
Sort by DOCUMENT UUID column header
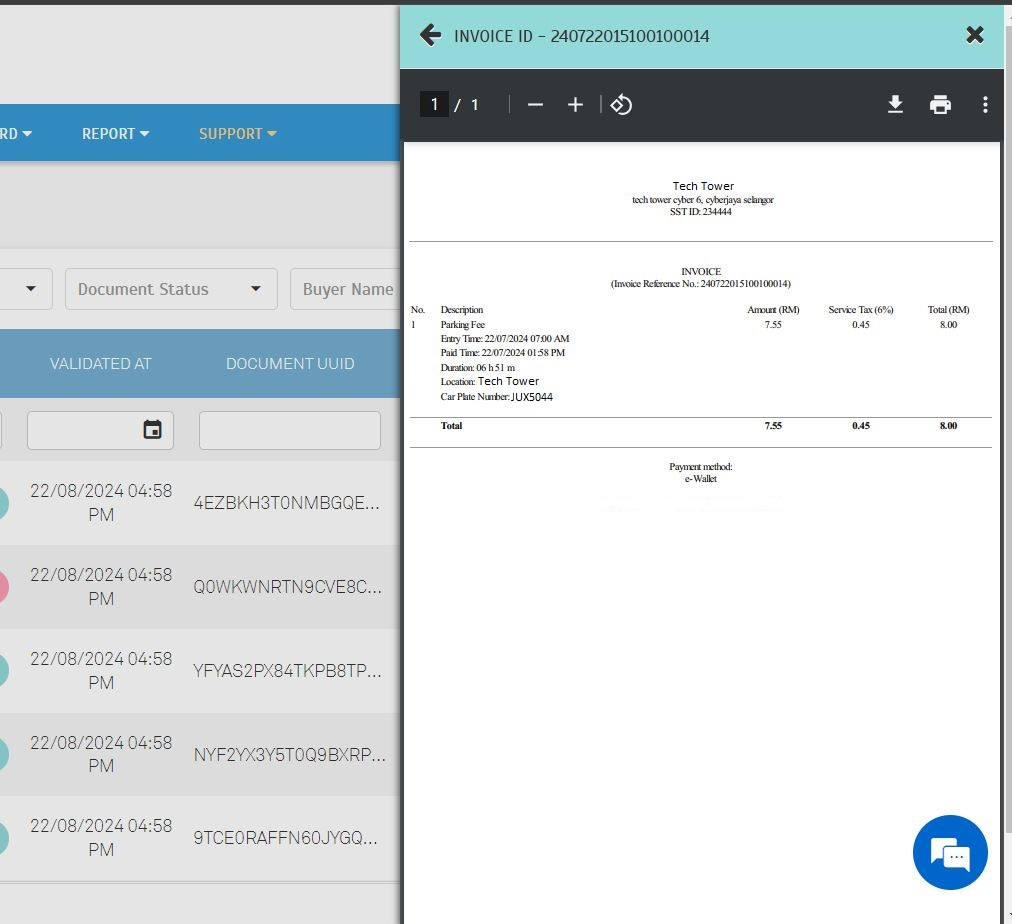290,364
